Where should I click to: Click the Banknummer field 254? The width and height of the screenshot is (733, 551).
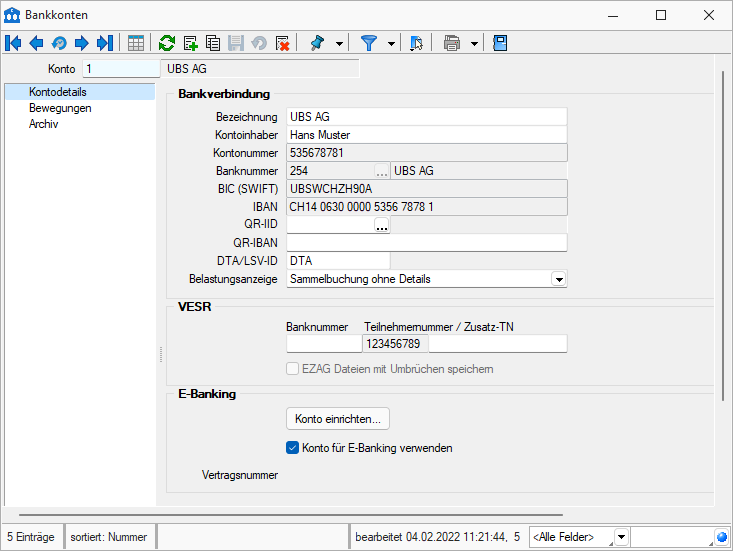tap(331, 171)
